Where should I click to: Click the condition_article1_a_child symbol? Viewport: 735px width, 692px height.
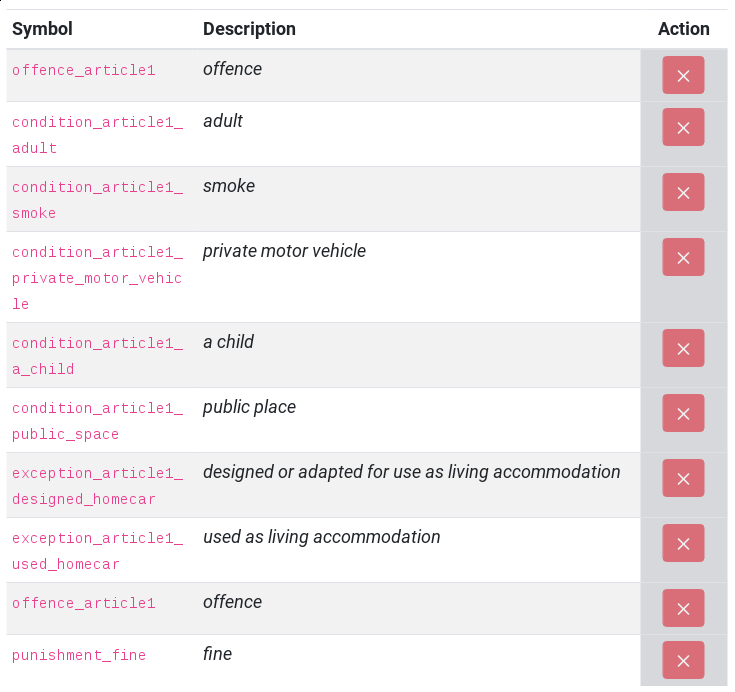click(97, 356)
